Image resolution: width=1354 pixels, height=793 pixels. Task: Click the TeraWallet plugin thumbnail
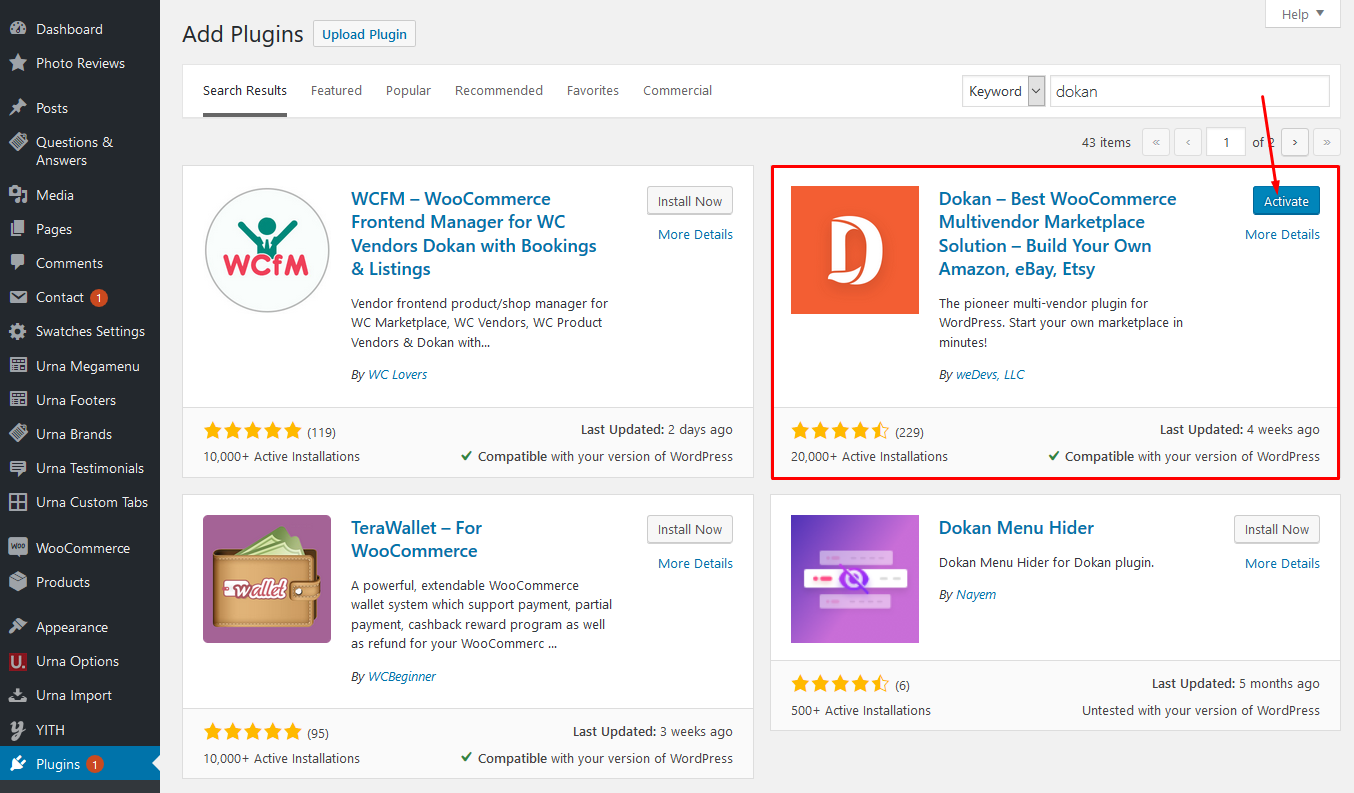(x=267, y=579)
